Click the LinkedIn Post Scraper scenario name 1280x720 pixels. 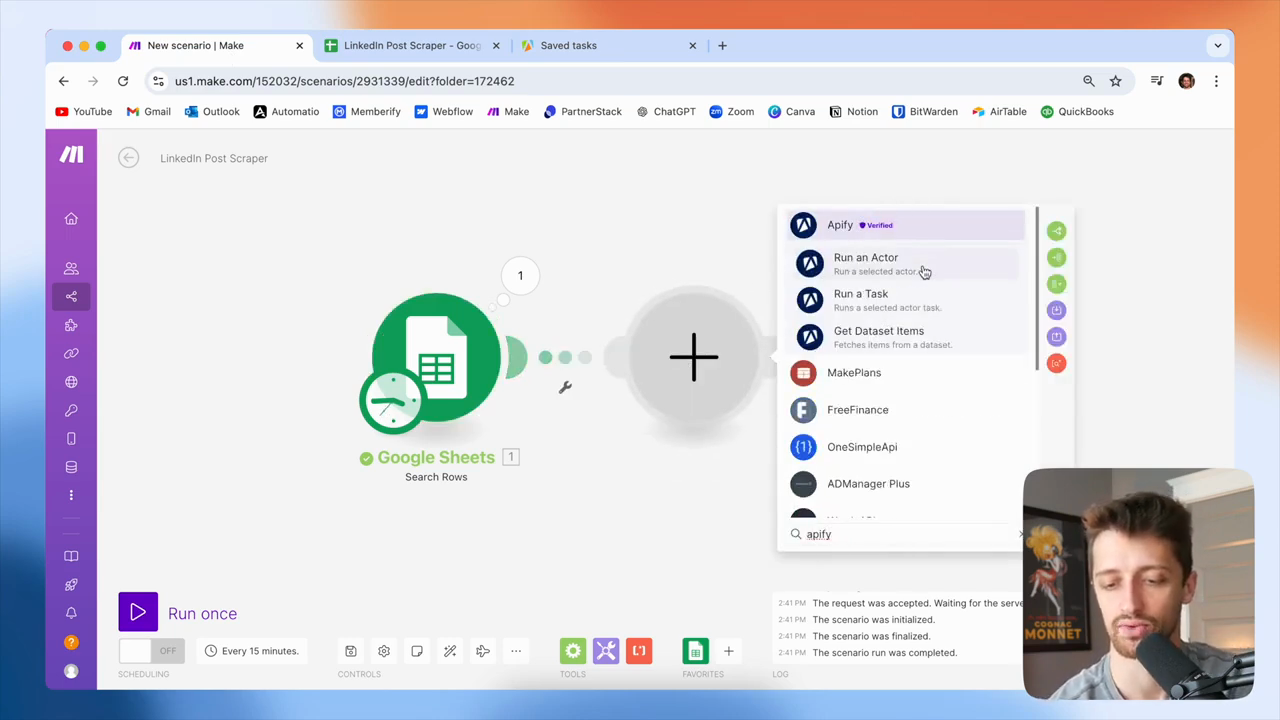click(214, 158)
